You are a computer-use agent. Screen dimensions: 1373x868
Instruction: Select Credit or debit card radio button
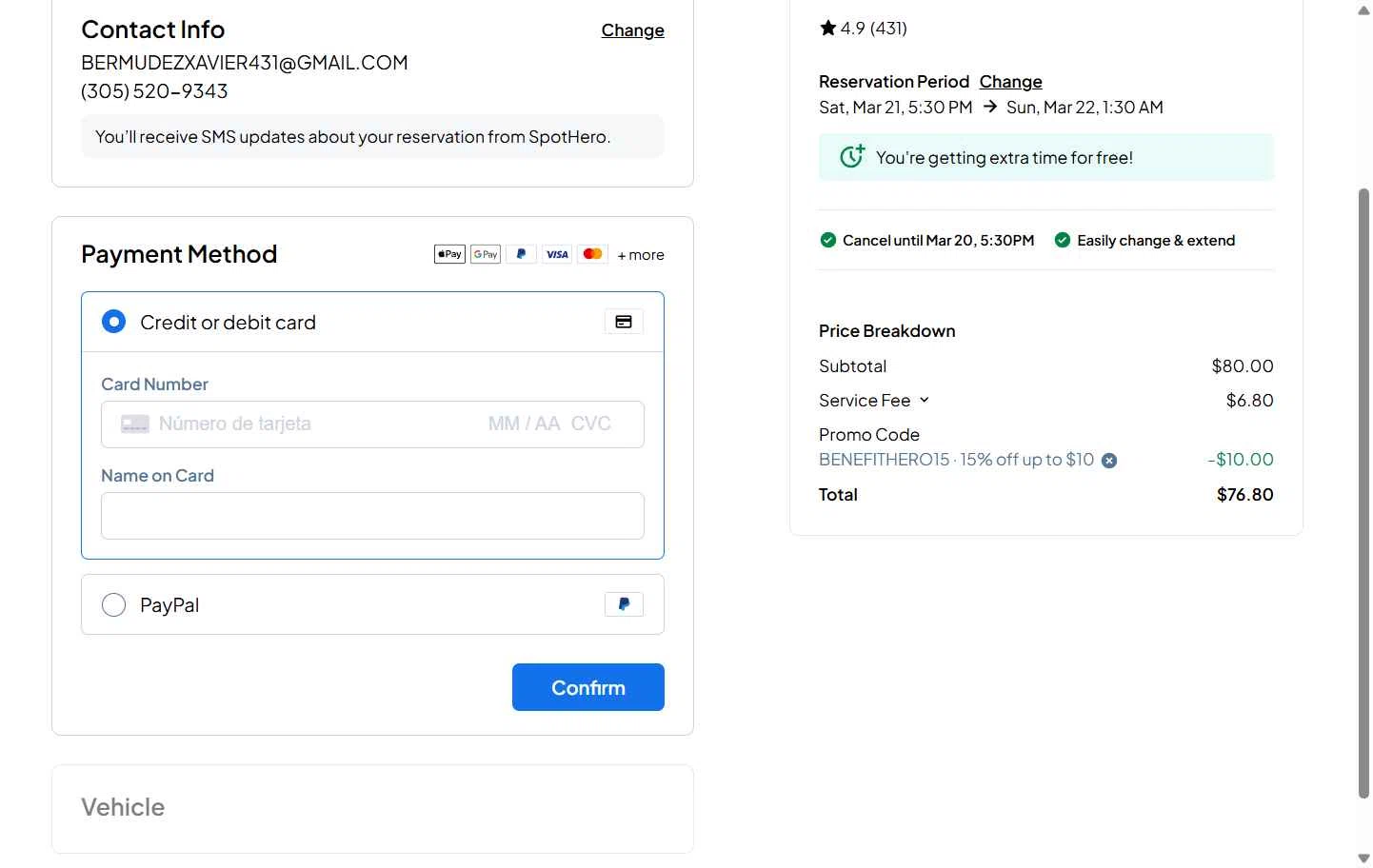[x=114, y=322]
